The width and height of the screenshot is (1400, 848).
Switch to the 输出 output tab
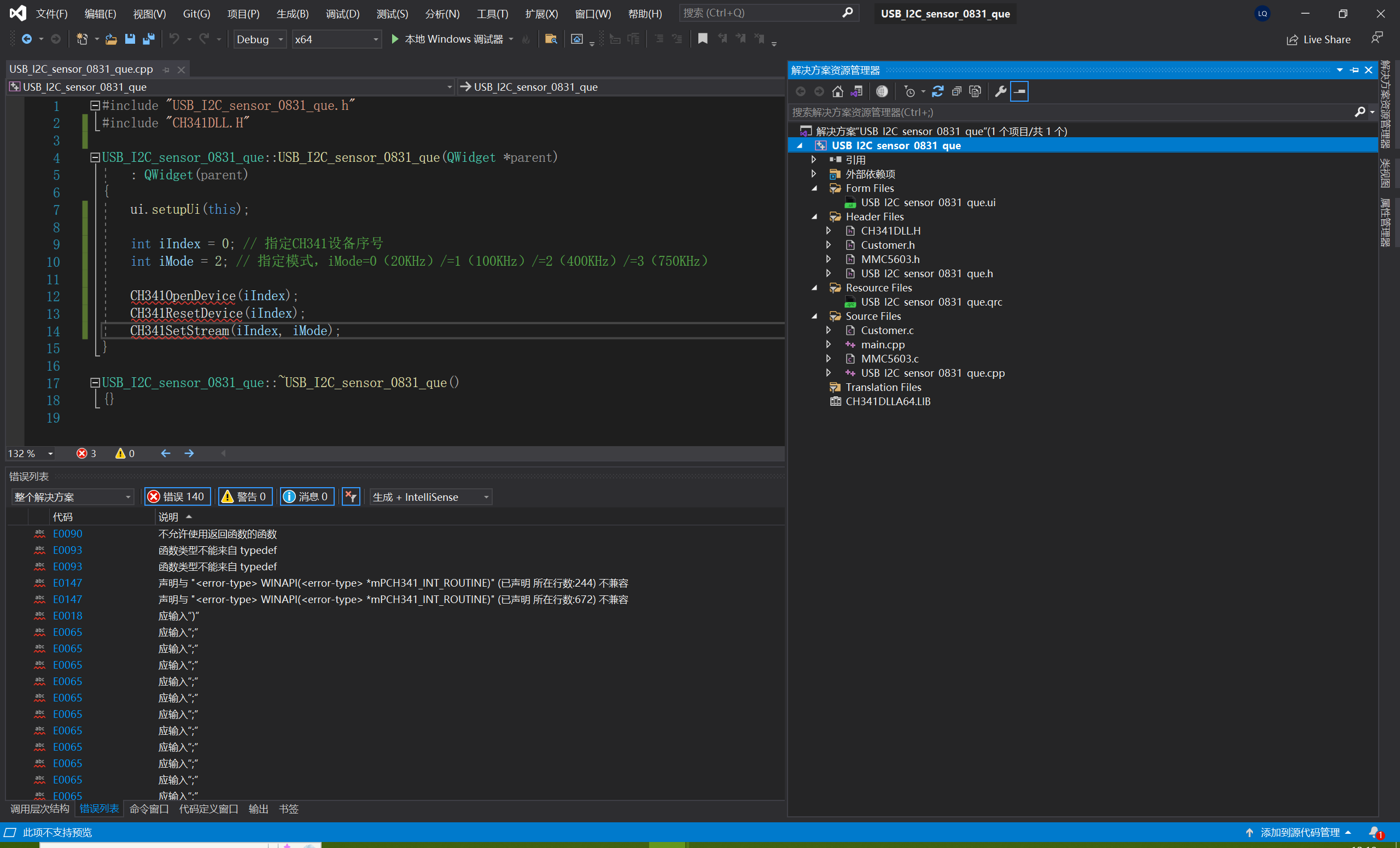pyautogui.click(x=259, y=809)
